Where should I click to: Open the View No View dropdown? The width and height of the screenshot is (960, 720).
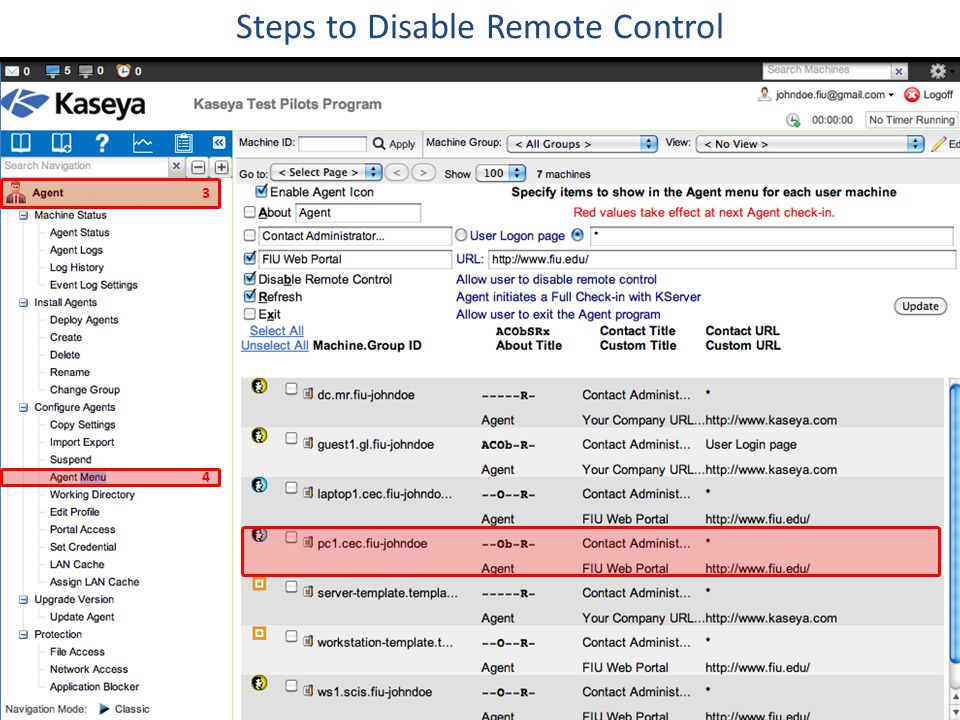810,144
